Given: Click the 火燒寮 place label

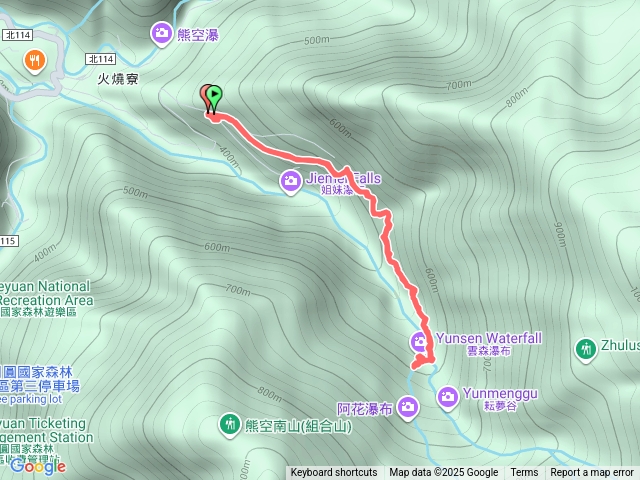Looking at the screenshot, I should point(118,78).
